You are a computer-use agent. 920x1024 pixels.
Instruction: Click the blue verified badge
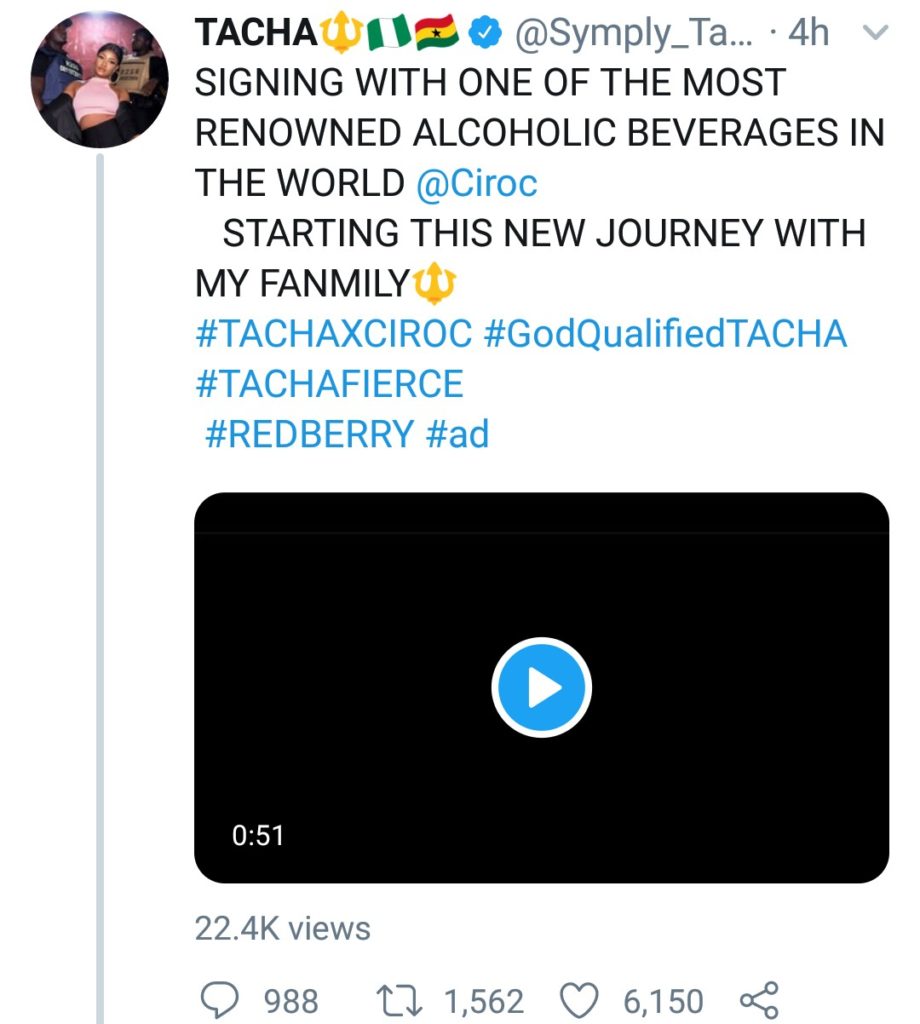[x=486, y=33]
